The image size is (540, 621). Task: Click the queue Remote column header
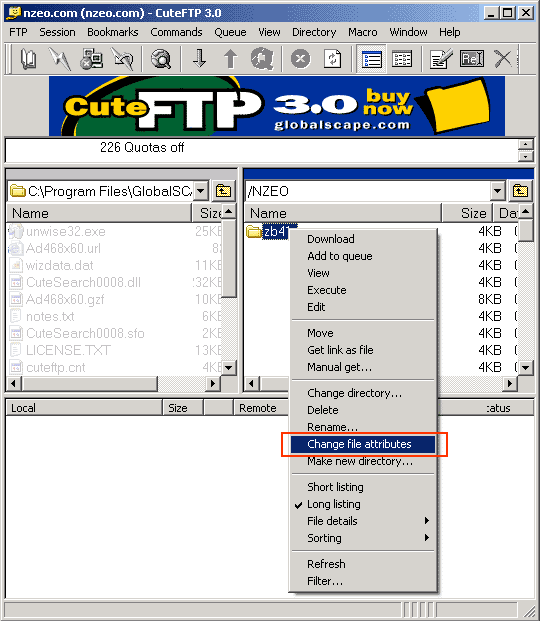click(261, 408)
